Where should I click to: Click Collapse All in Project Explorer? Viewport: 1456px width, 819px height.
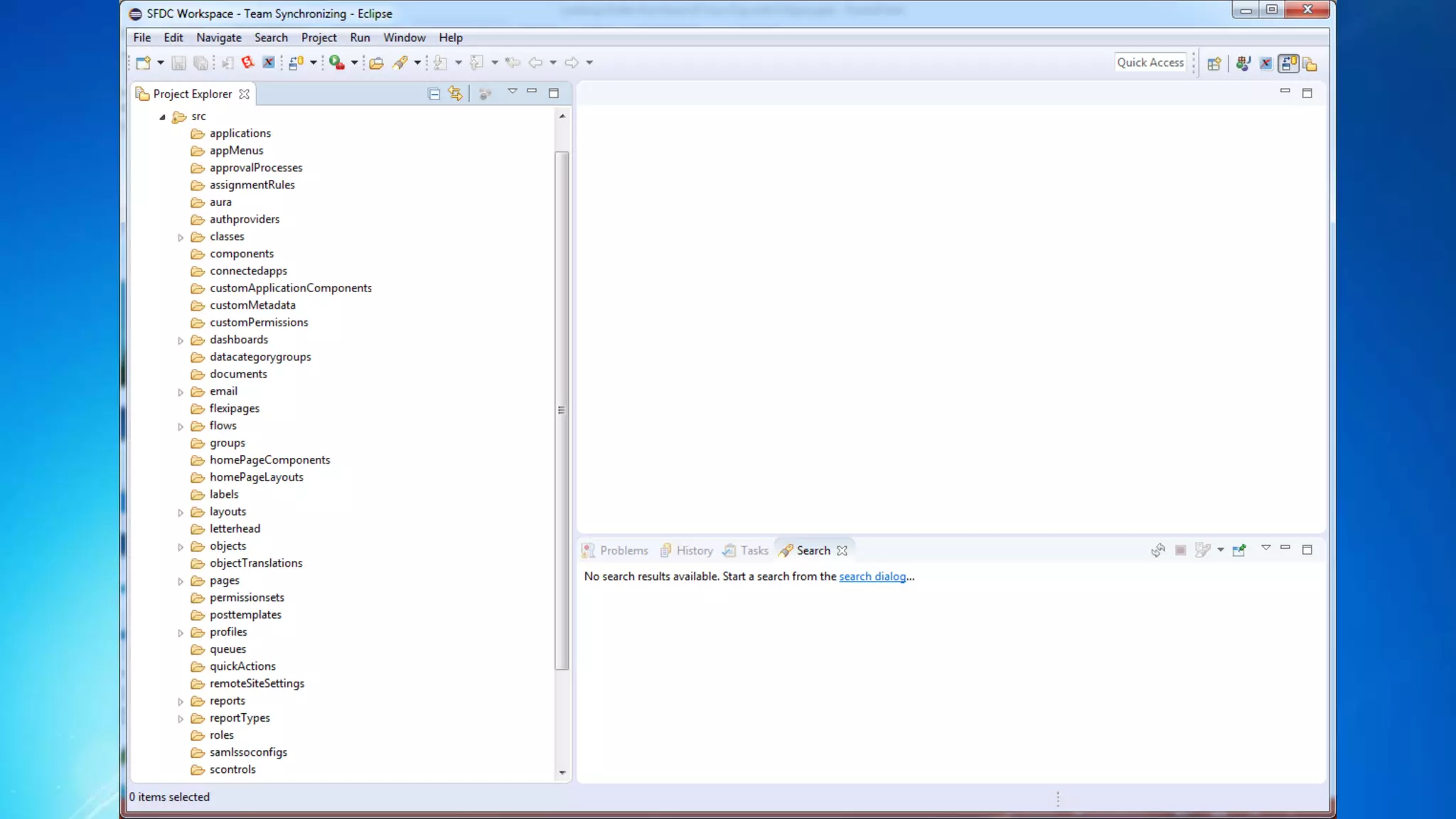click(x=434, y=93)
